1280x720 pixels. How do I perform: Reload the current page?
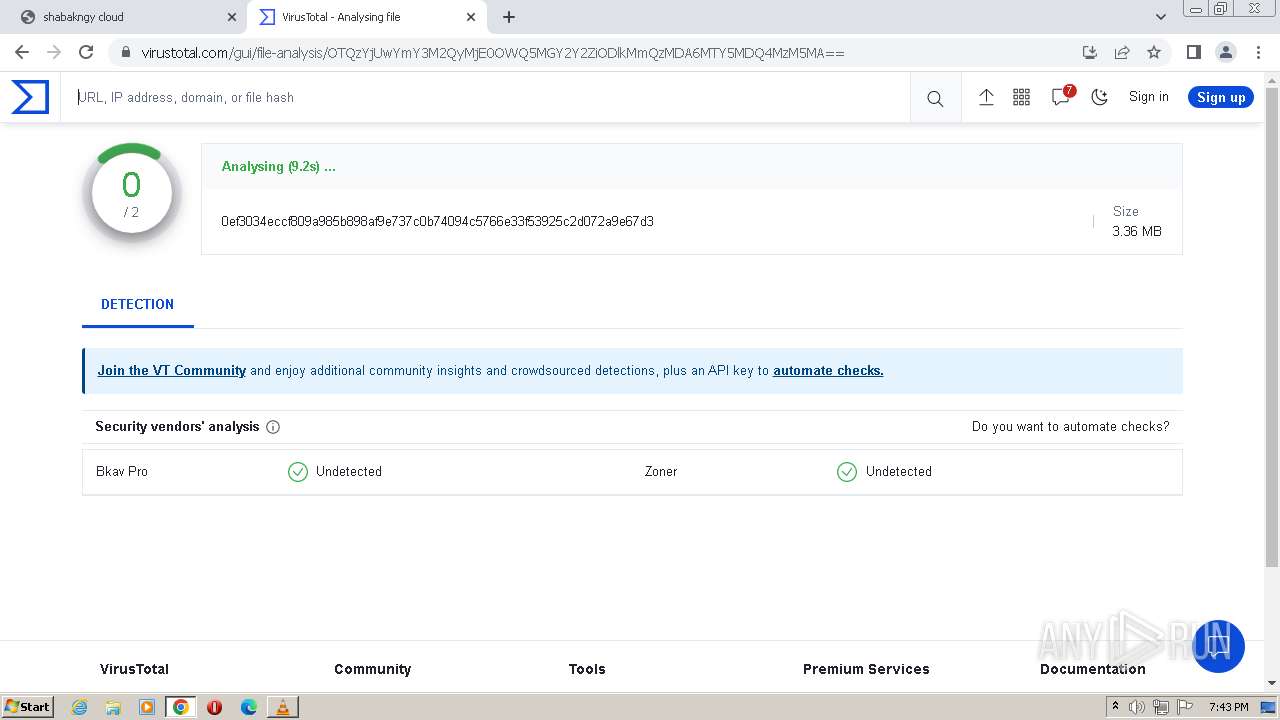tap(86, 52)
